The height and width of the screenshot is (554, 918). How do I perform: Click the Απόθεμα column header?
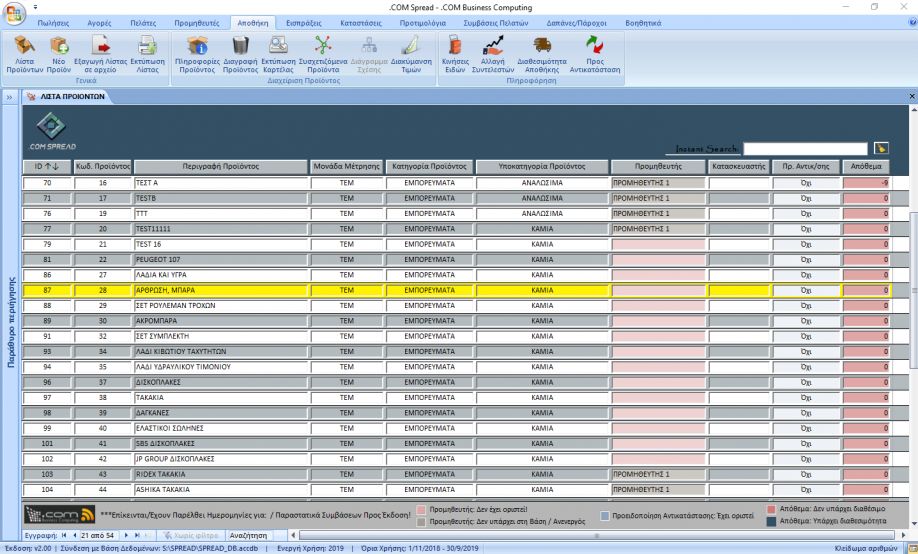[x=866, y=166]
